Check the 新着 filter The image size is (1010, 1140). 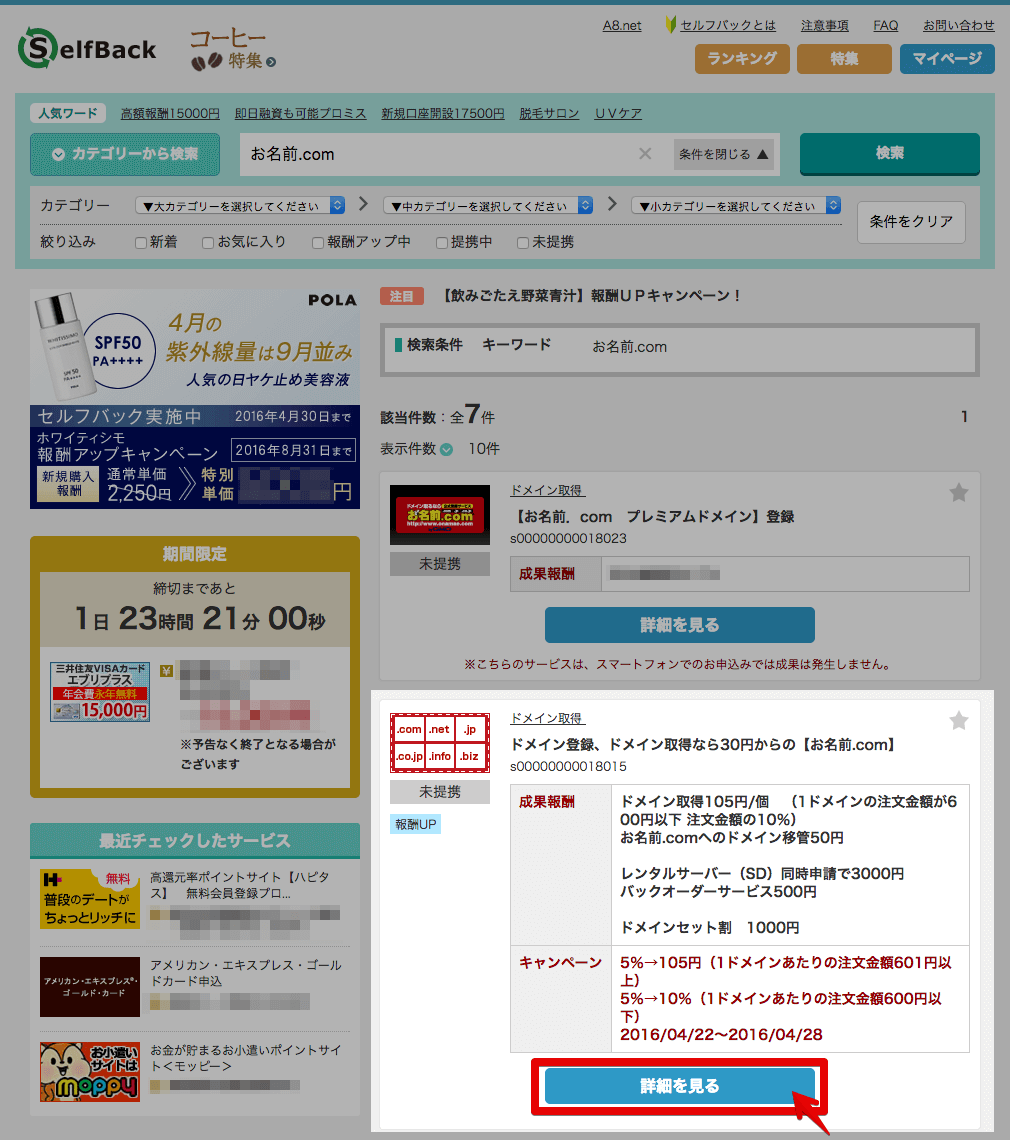pos(141,243)
